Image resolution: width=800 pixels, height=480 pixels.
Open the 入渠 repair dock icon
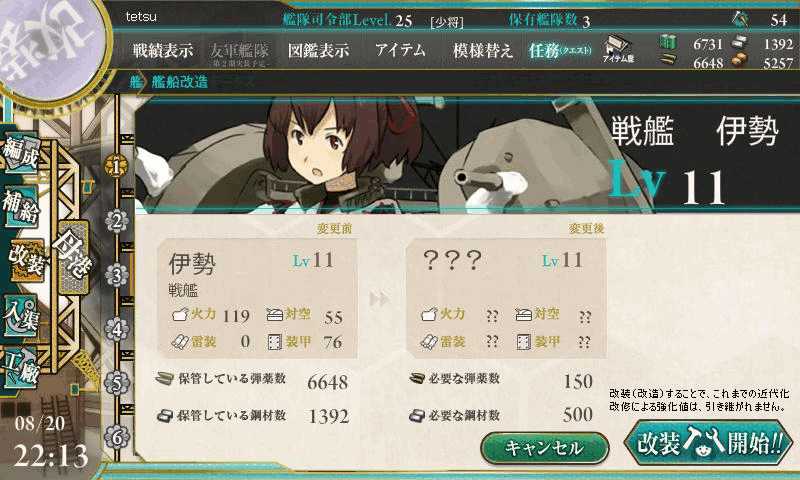click(21, 316)
